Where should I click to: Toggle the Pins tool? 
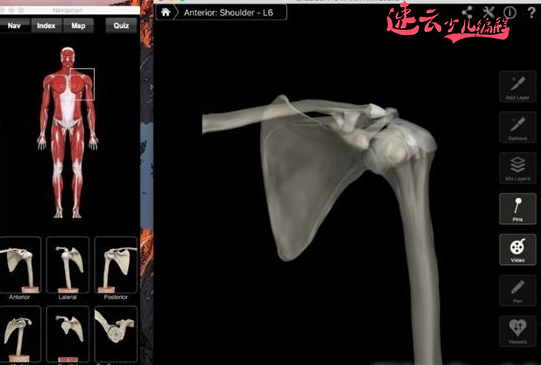pos(518,209)
